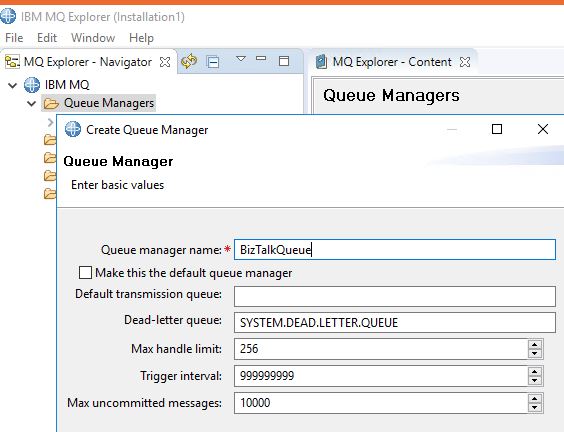
Task: Increase Max uncommitted messages with the up arrow
Action: coord(535,399)
